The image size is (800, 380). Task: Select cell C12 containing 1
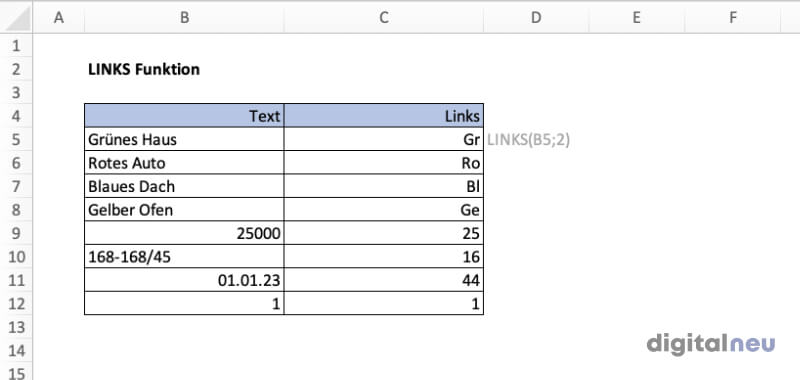tap(384, 303)
